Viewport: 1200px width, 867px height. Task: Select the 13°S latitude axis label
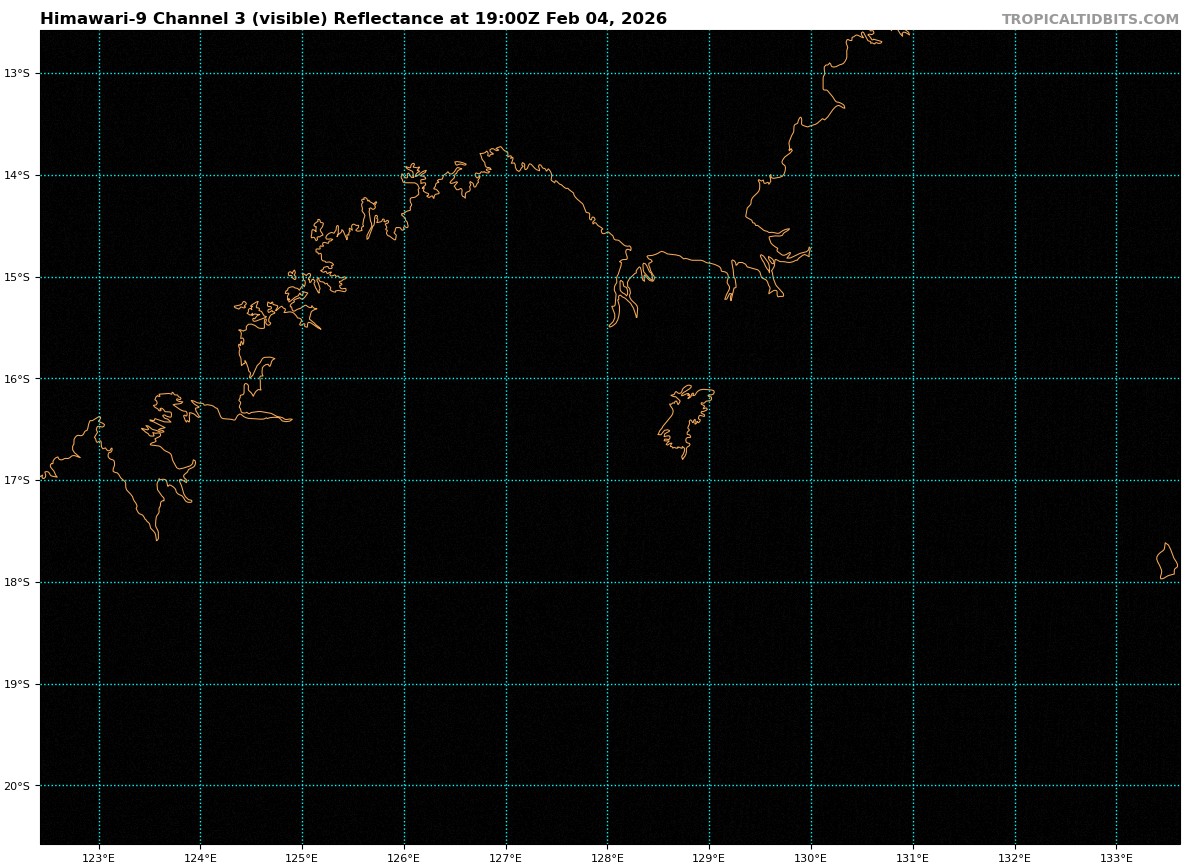pyautogui.click(x=17, y=73)
